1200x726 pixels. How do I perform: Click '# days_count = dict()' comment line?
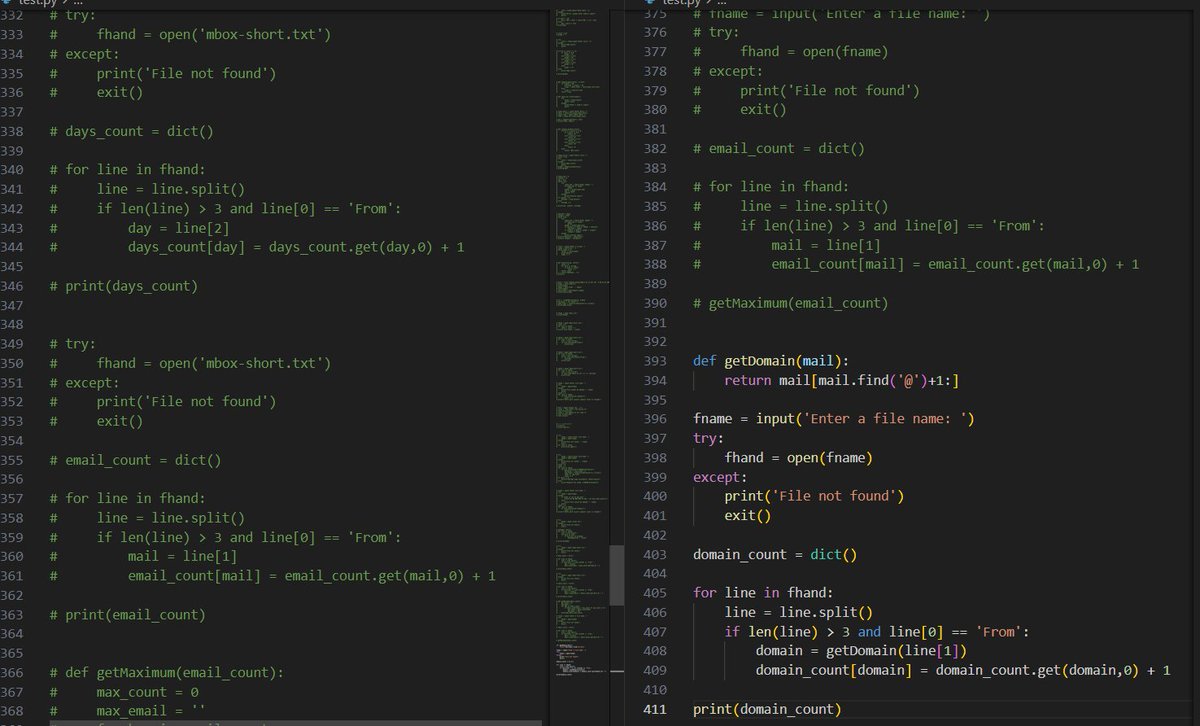point(131,132)
